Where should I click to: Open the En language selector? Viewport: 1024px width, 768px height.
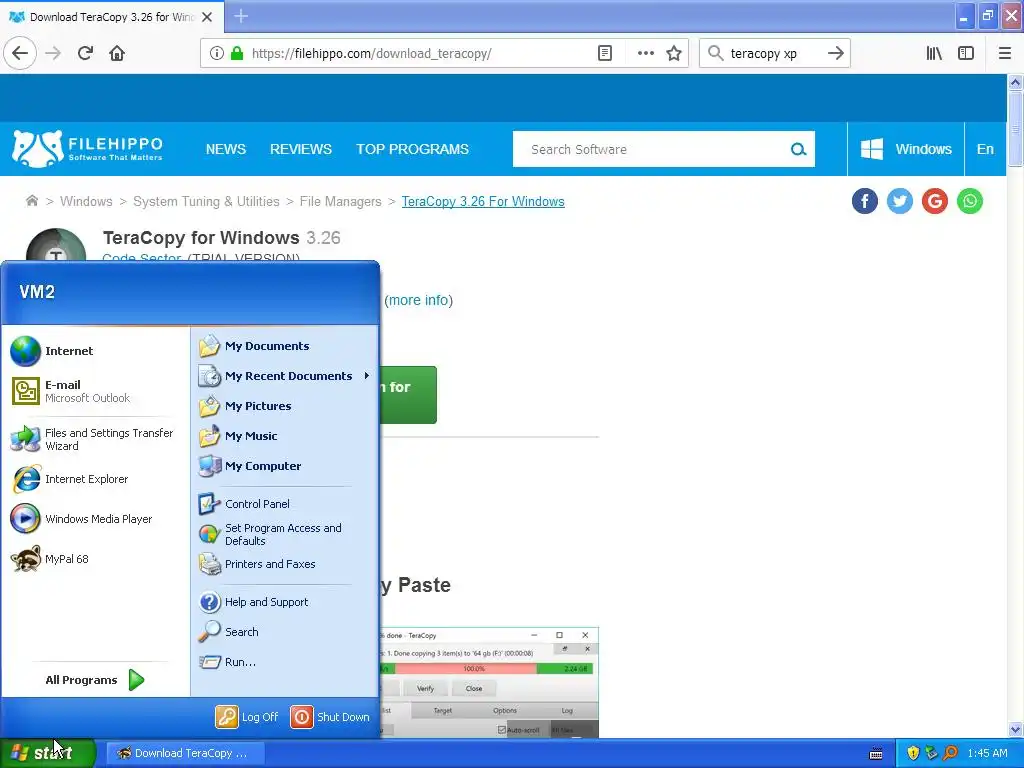coord(985,149)
